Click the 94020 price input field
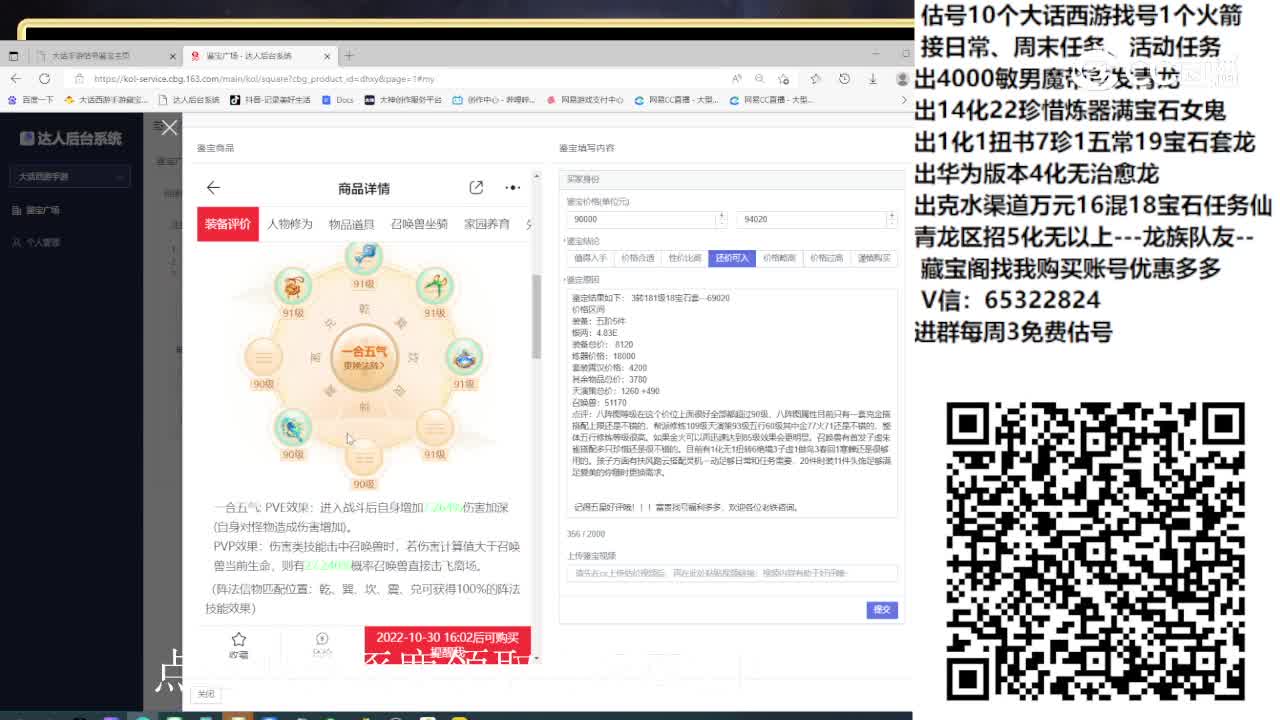This screenshot has height=720, width=1280. point(811,219)
